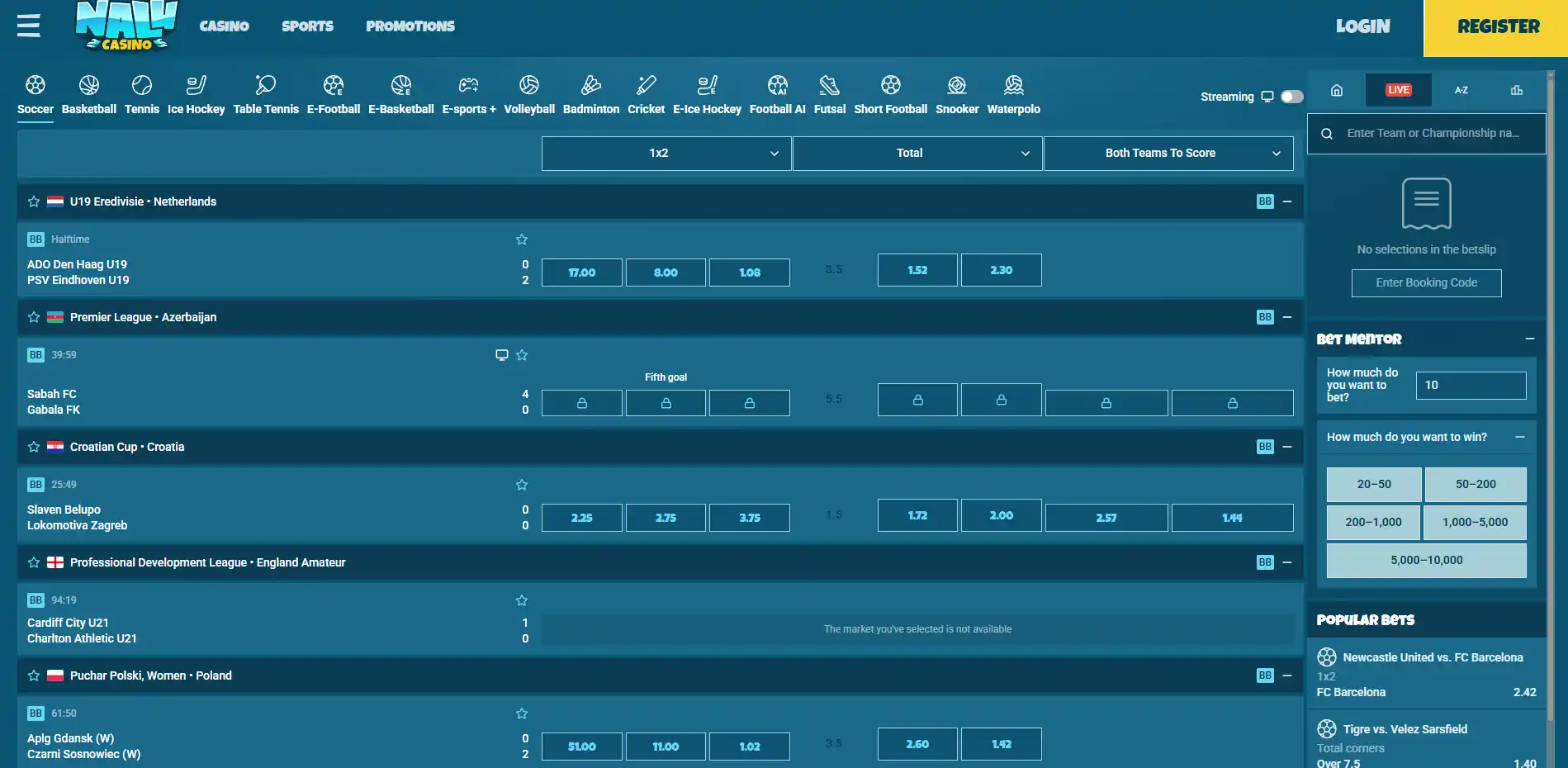1568x768 pixels.
Task: Favorite the ADO Den Haag U19 match star
Action: click(x=522, y=239)
